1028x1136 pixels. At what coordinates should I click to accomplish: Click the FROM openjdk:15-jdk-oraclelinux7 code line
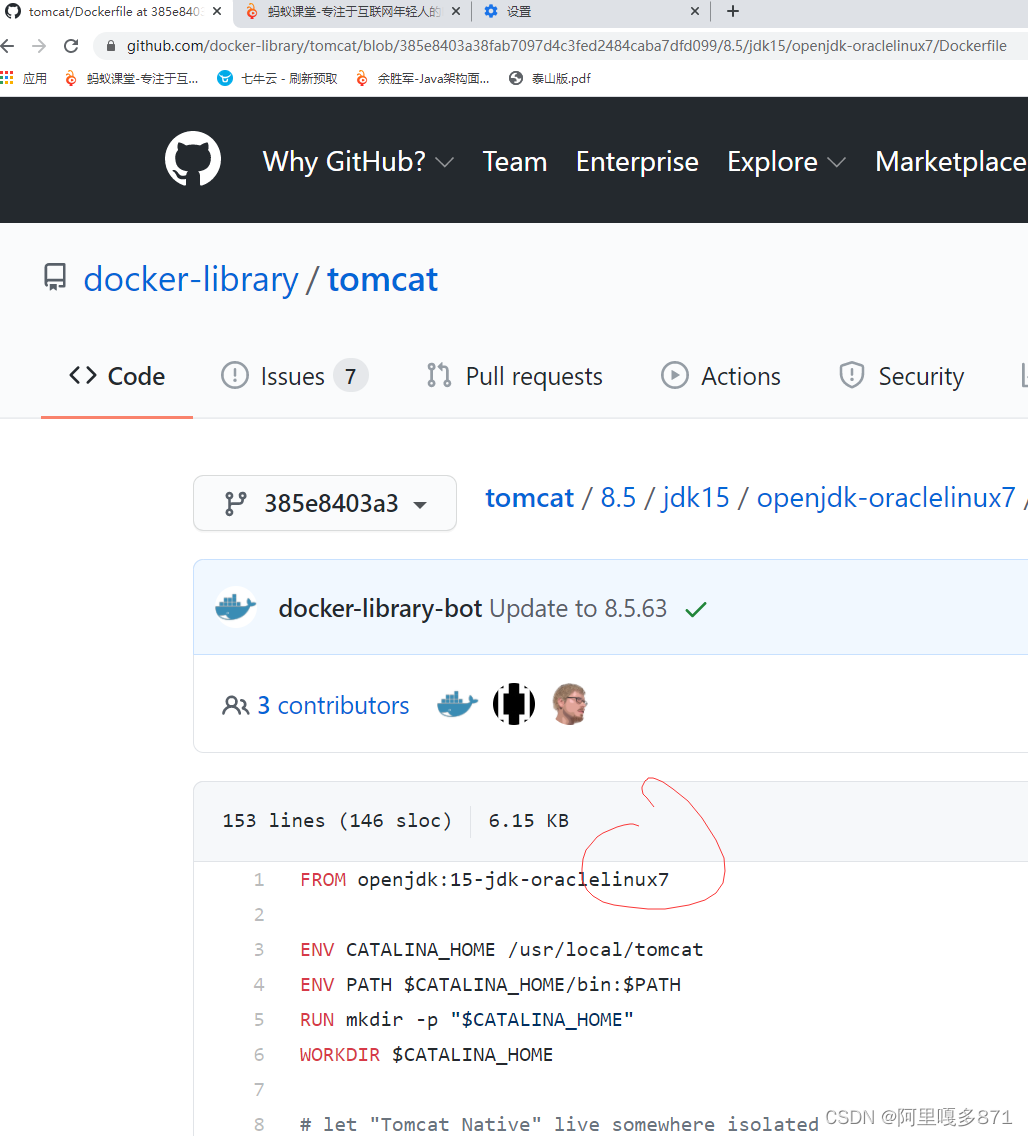pyautogui.click(x=484, y=880)
